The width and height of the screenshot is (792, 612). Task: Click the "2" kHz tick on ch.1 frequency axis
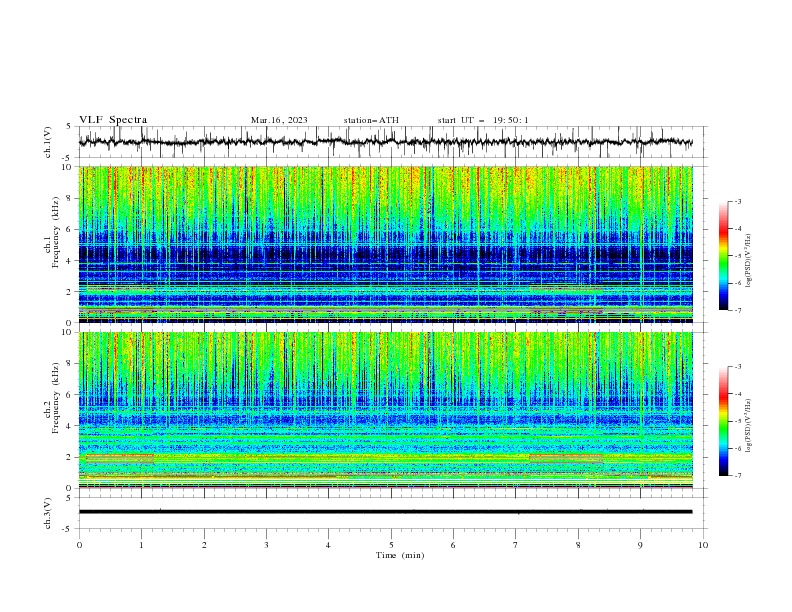pos(70,291)
